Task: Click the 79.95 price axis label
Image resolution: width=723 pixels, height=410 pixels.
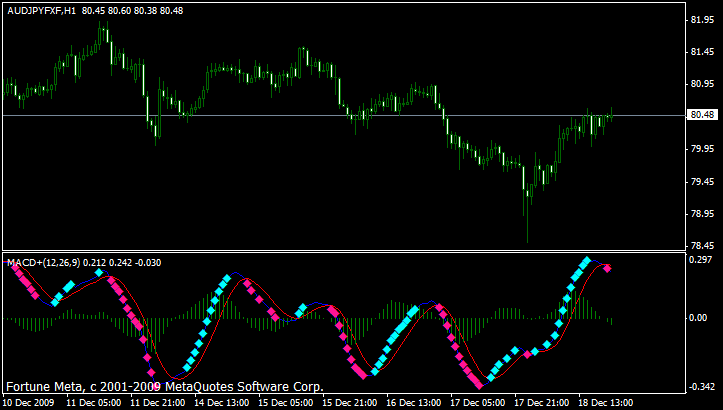Action: (x=703, y=149)
